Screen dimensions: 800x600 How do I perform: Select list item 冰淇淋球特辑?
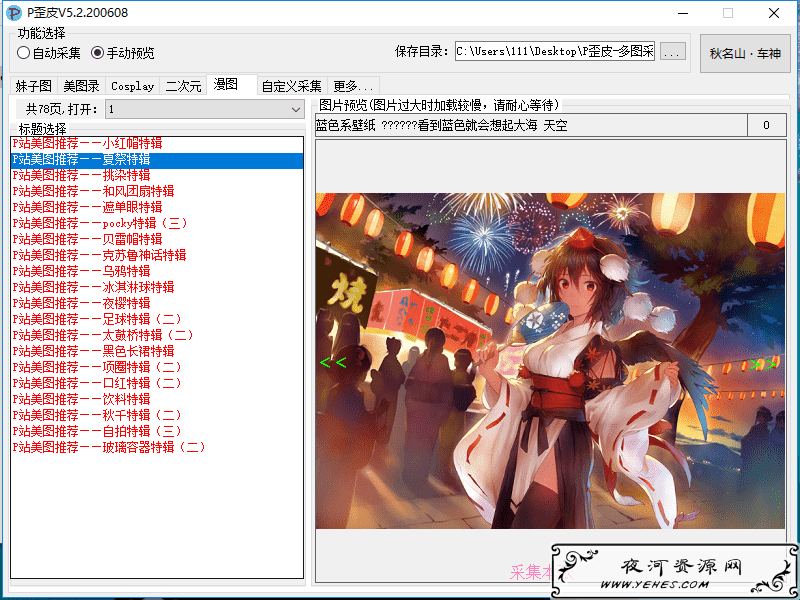coord(157,287)
